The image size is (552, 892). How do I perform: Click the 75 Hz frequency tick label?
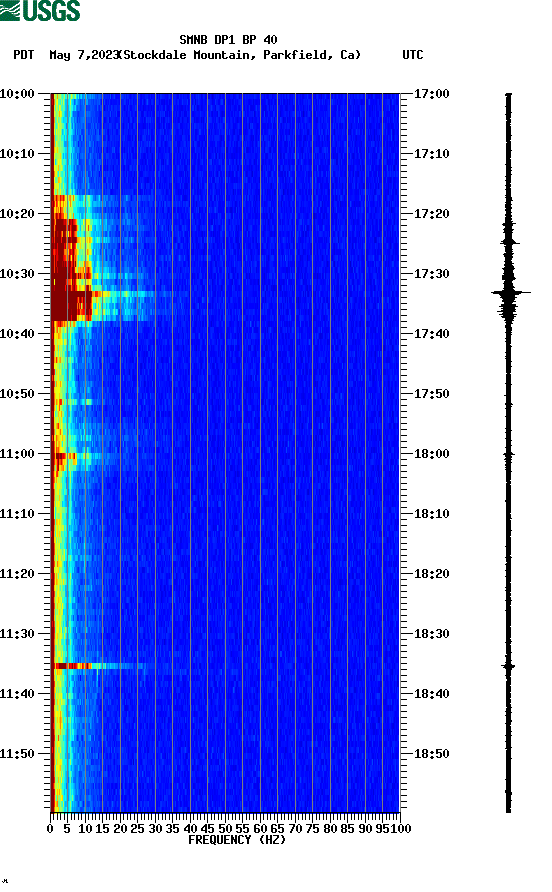coord(312,829)
